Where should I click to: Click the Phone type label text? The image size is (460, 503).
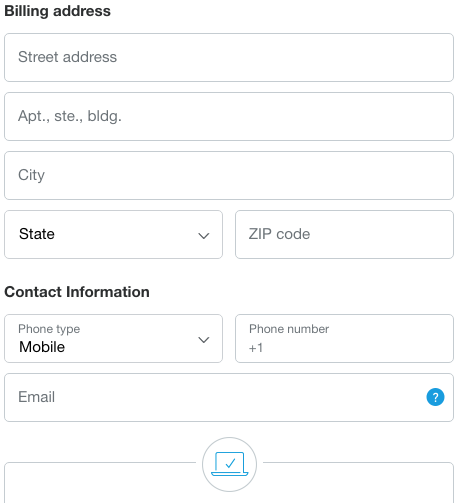49,329
